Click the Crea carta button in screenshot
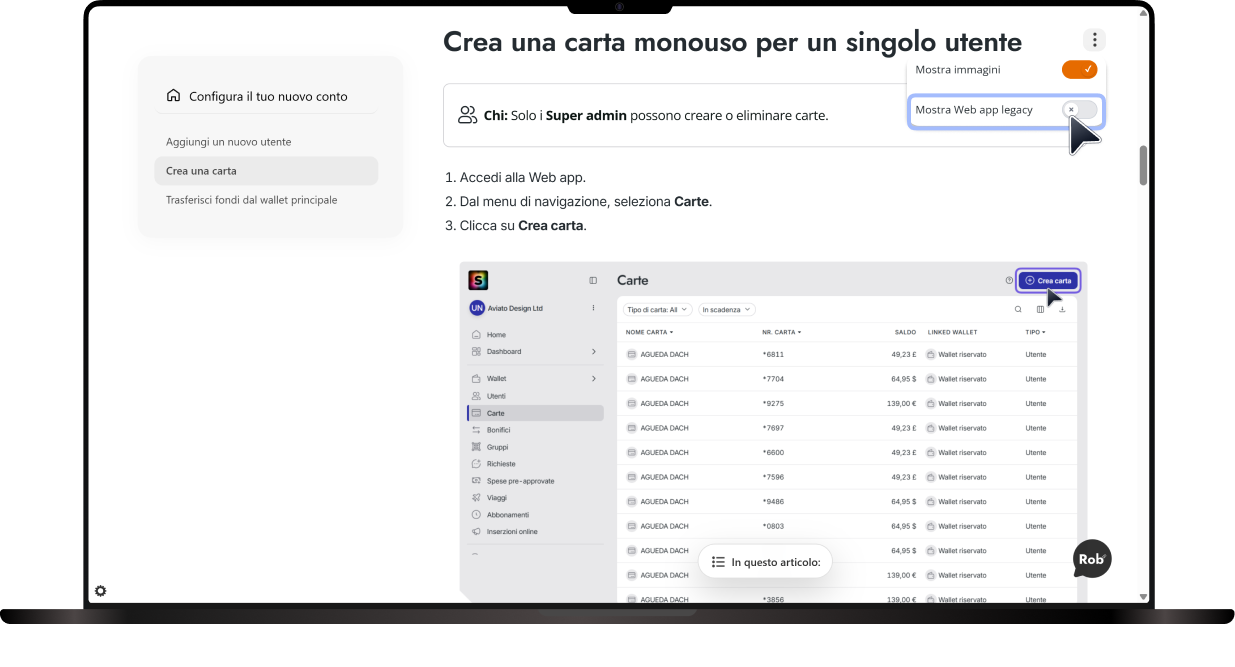1235x667 pixels. click(x=1048, y=280)
